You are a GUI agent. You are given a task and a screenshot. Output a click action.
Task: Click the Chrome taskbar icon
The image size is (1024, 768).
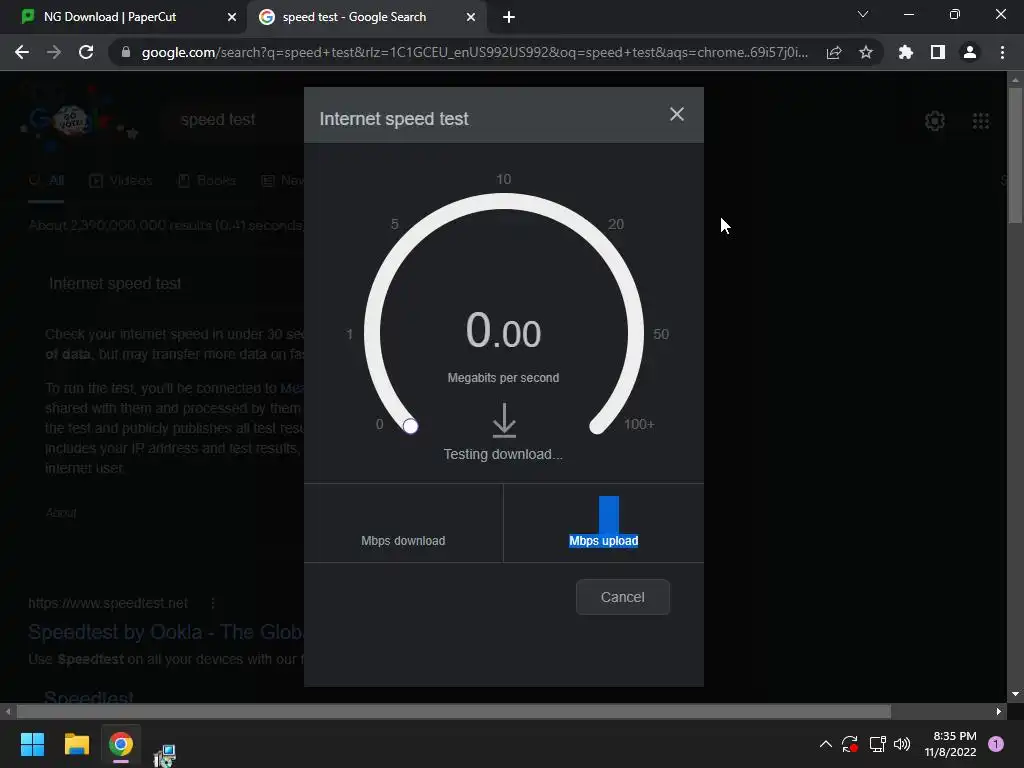pyautogui.click(x=121, y=744)
